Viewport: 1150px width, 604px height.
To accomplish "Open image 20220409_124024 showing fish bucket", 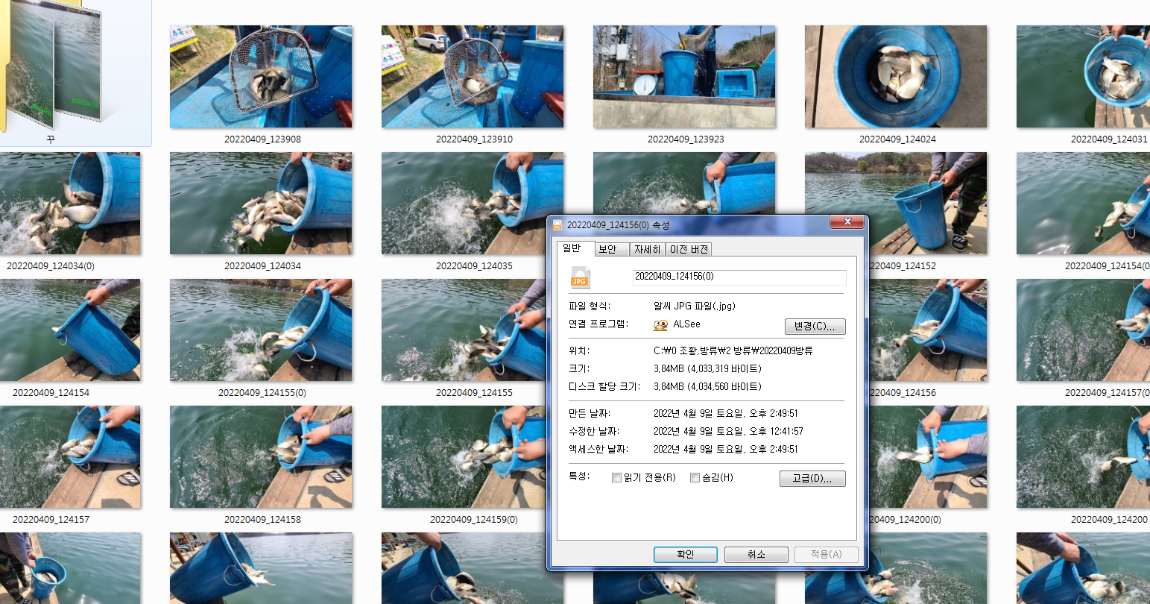I will click(x=895, y=75).
